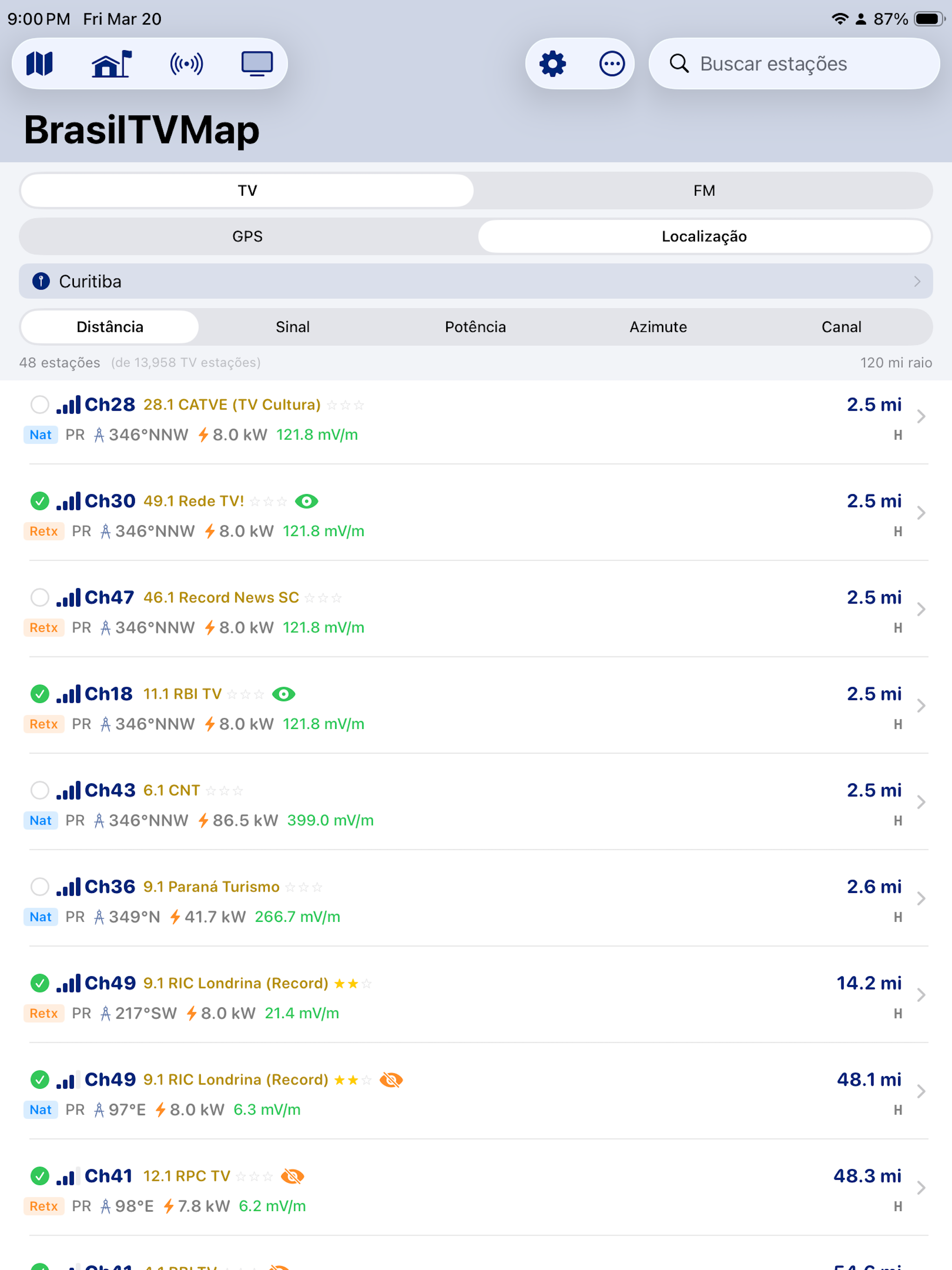Screen dimensions: 952x1270
Task: Sort stations by Canal
Action: pos(841,327)
